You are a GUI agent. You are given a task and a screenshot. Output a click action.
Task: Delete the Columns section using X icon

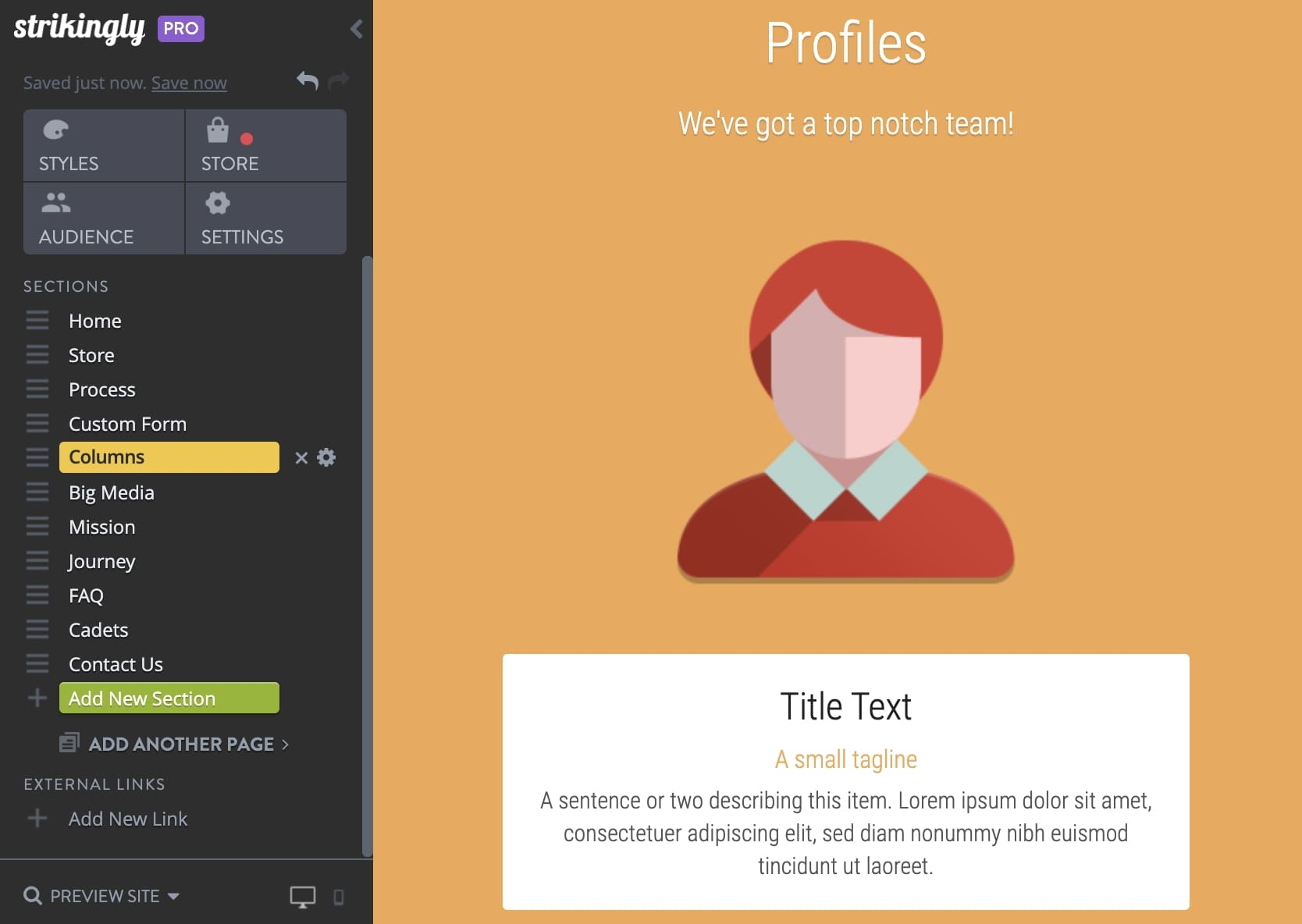click(x=301, y=458)
